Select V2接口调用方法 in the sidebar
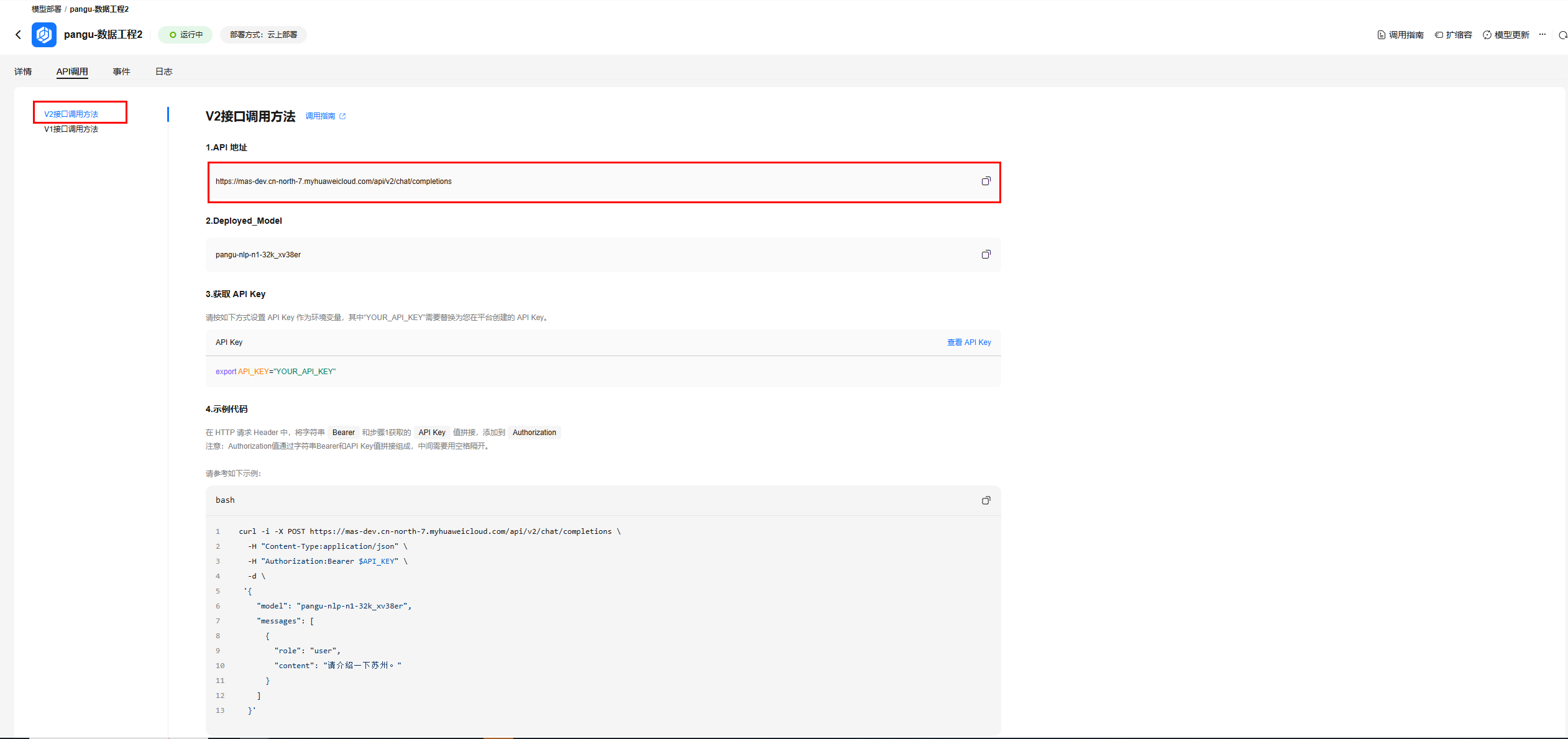 [x=71, y=114]
